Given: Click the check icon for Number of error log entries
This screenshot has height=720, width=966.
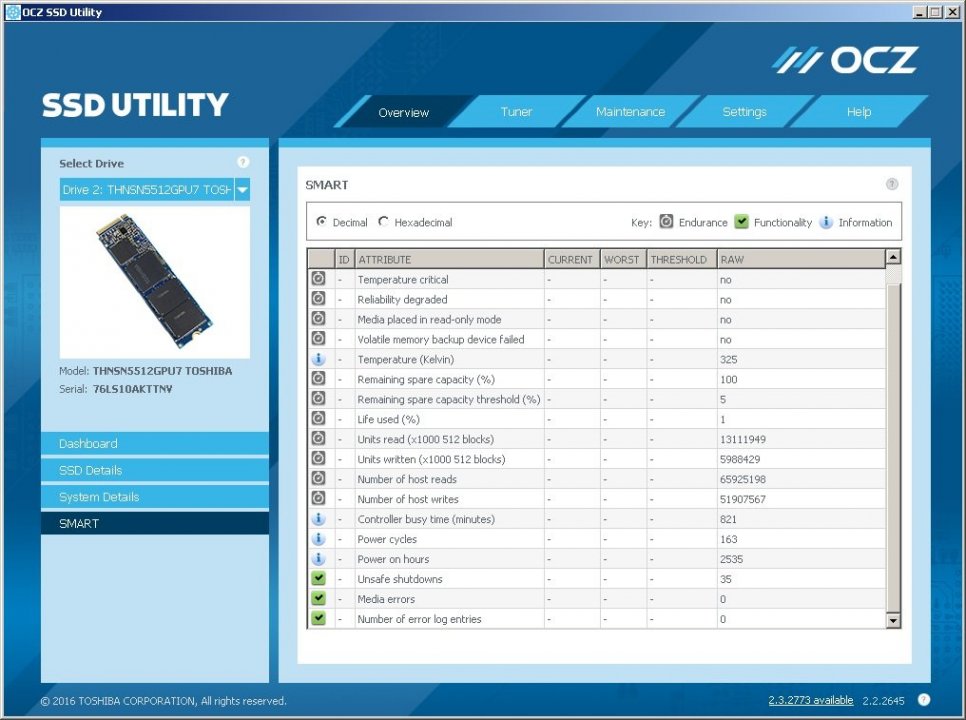Looking at the screenshot, I should pos(318,618).
